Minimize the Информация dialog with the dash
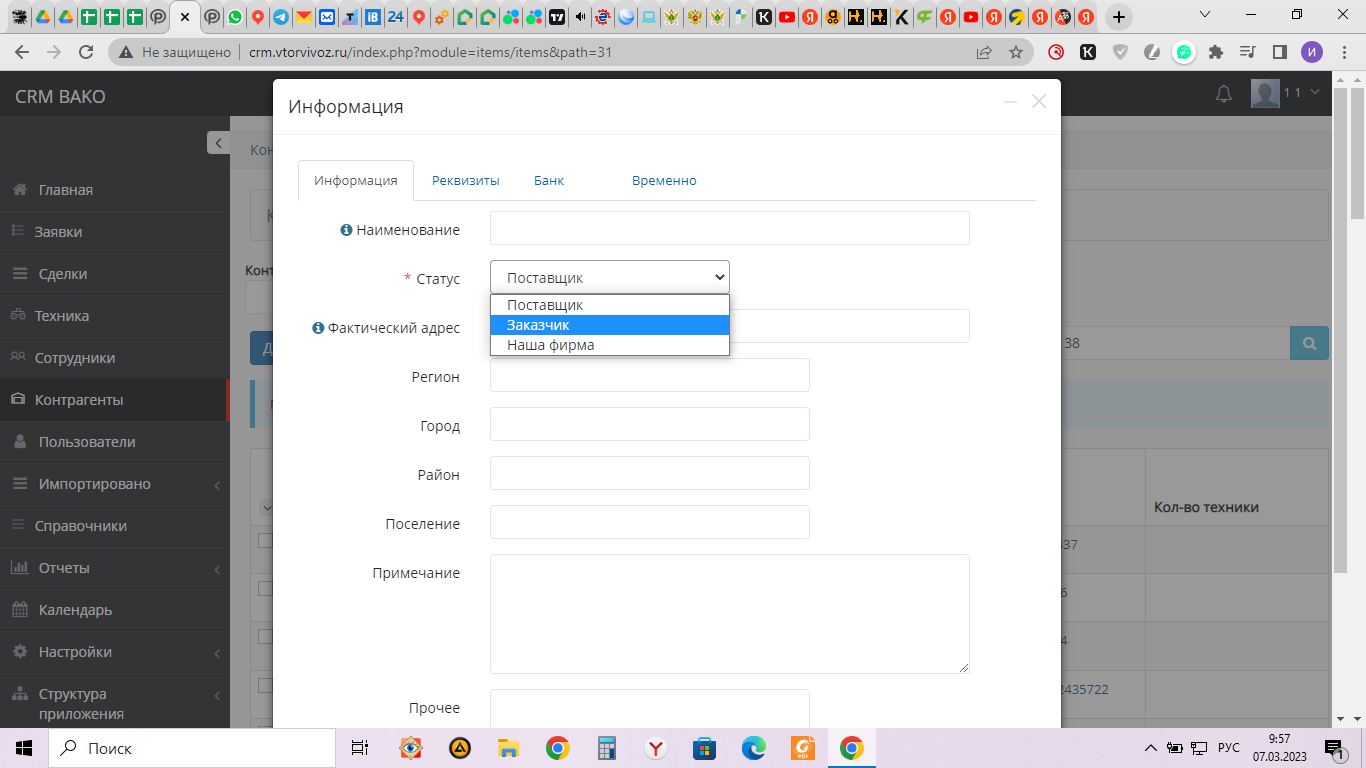 1011,102
